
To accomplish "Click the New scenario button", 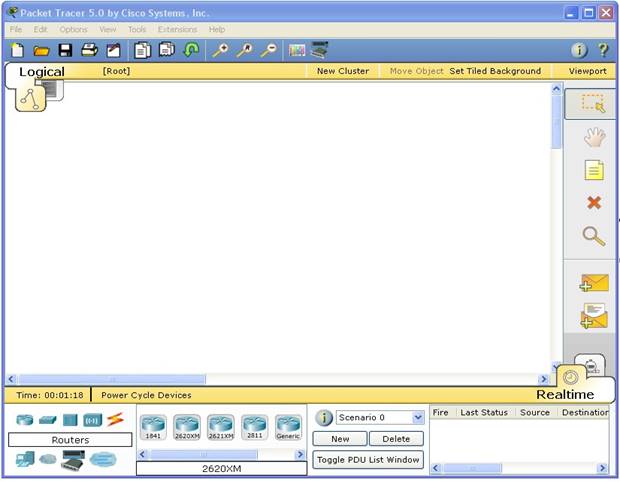I will coord(340,439).
